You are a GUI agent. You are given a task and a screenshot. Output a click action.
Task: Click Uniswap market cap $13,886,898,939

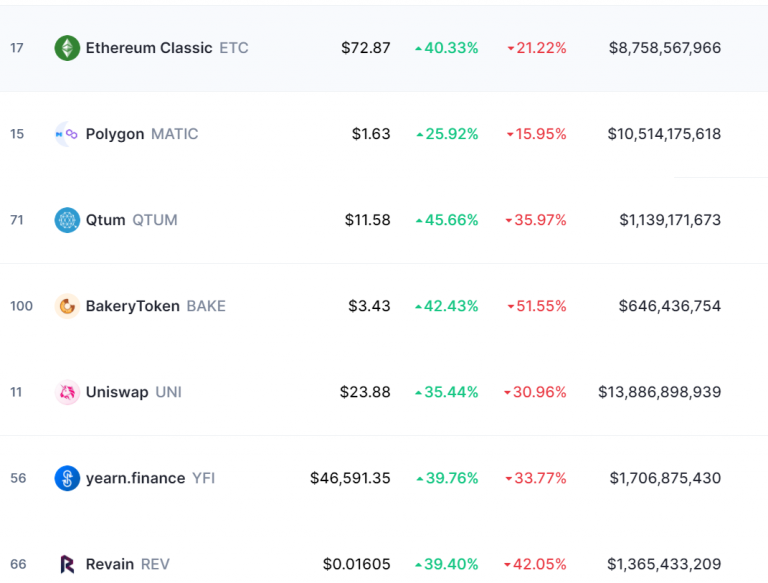659,392
